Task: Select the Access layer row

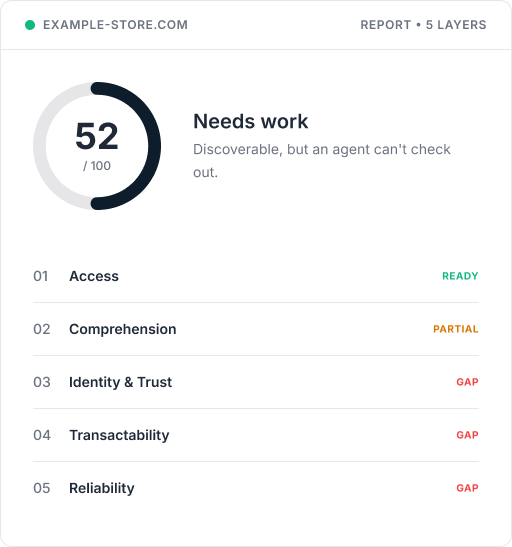Action: point(256,276)
